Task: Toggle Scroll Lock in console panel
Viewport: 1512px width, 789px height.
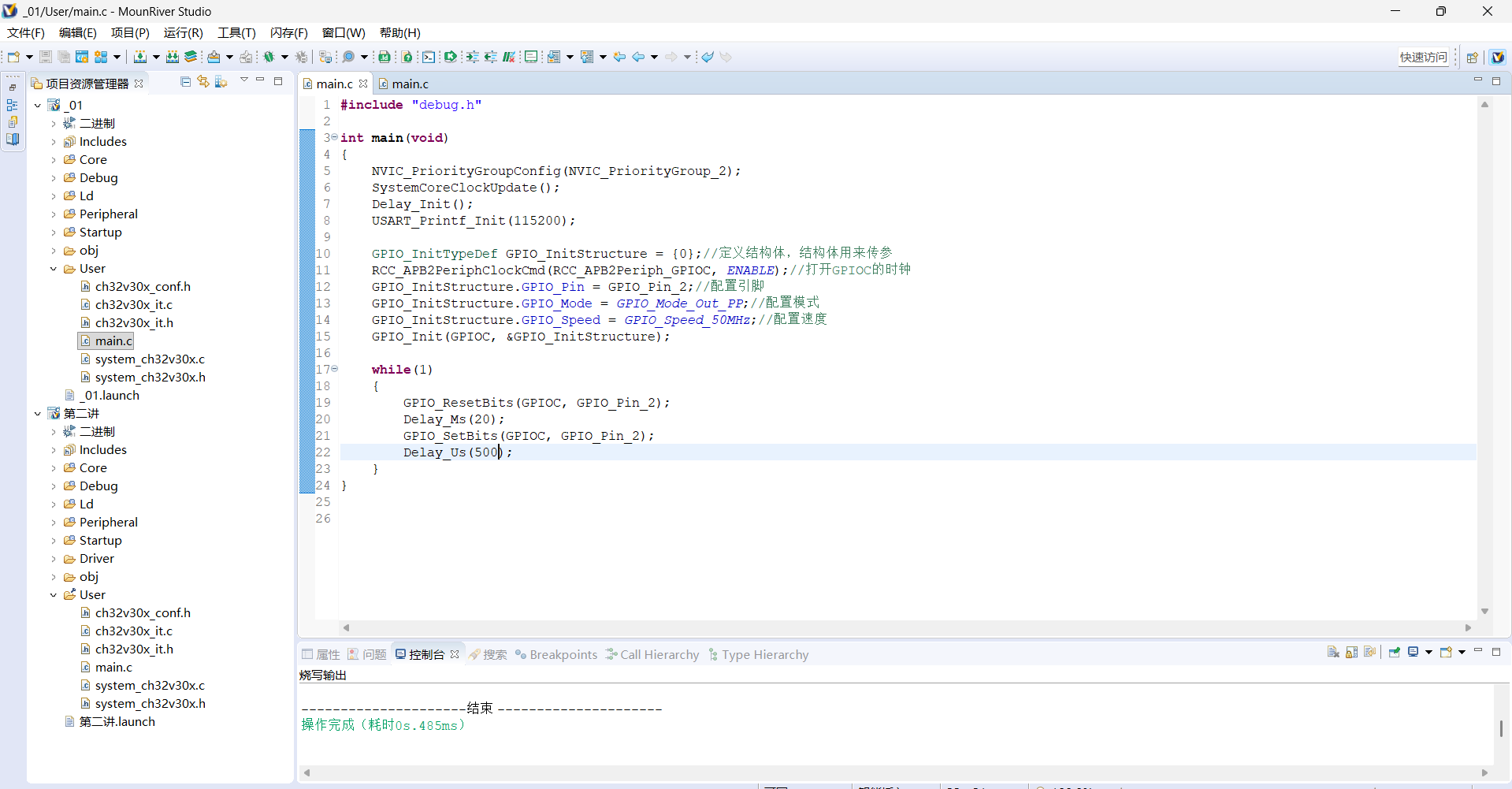Action: tap(1352, 653)
